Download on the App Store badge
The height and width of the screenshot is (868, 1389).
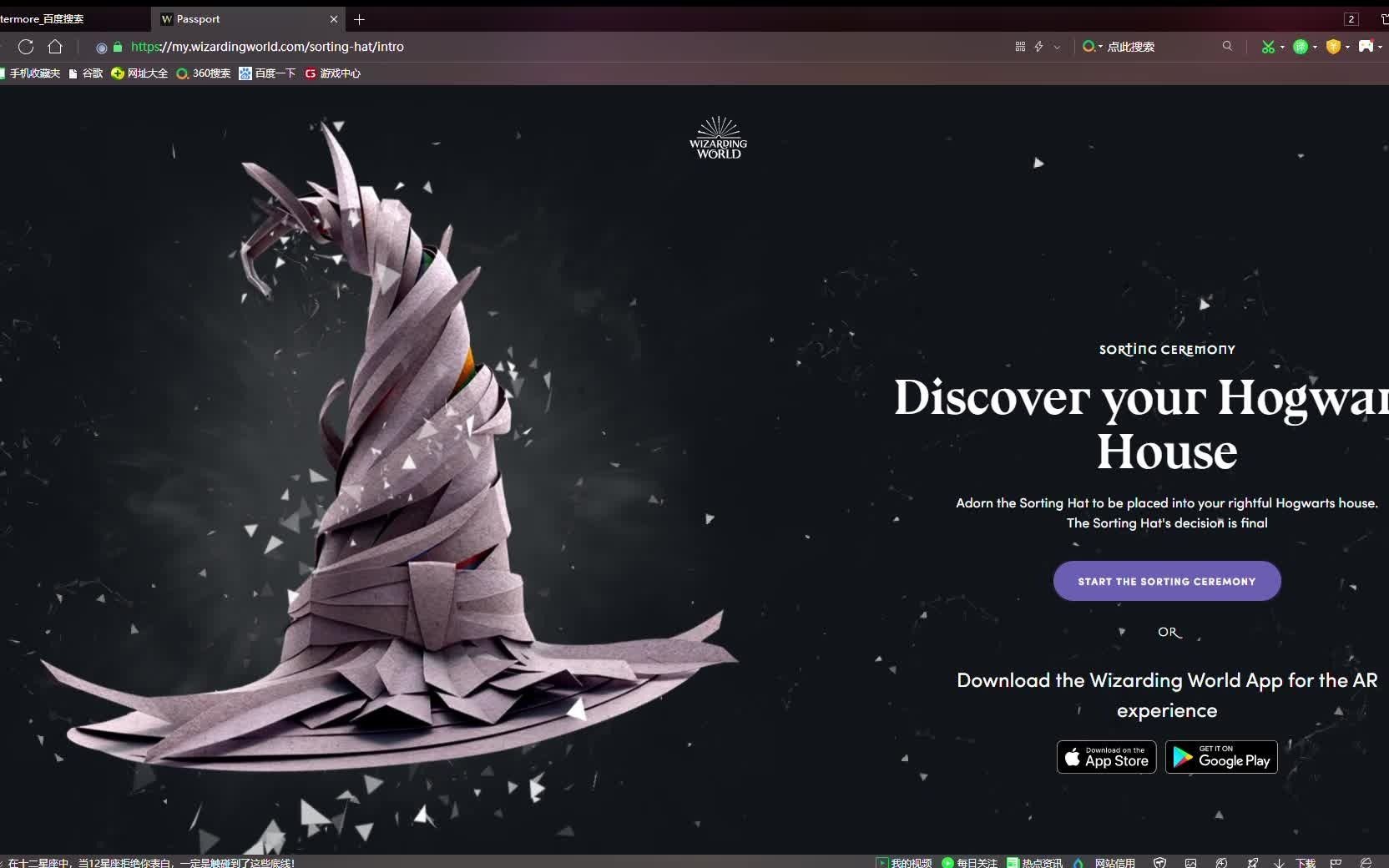[x=1107, y=757]
